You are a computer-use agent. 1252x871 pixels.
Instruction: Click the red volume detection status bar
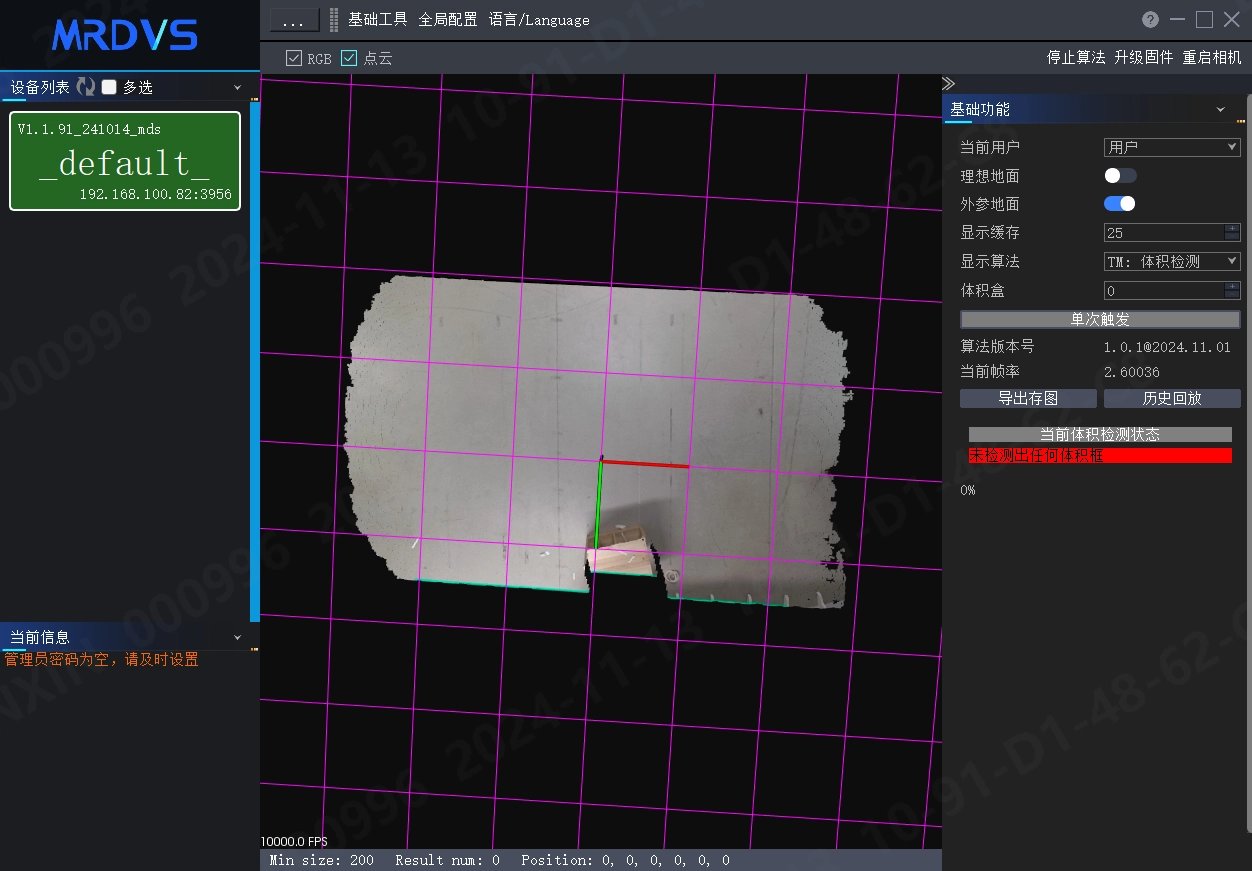[x=1100, y=456]
